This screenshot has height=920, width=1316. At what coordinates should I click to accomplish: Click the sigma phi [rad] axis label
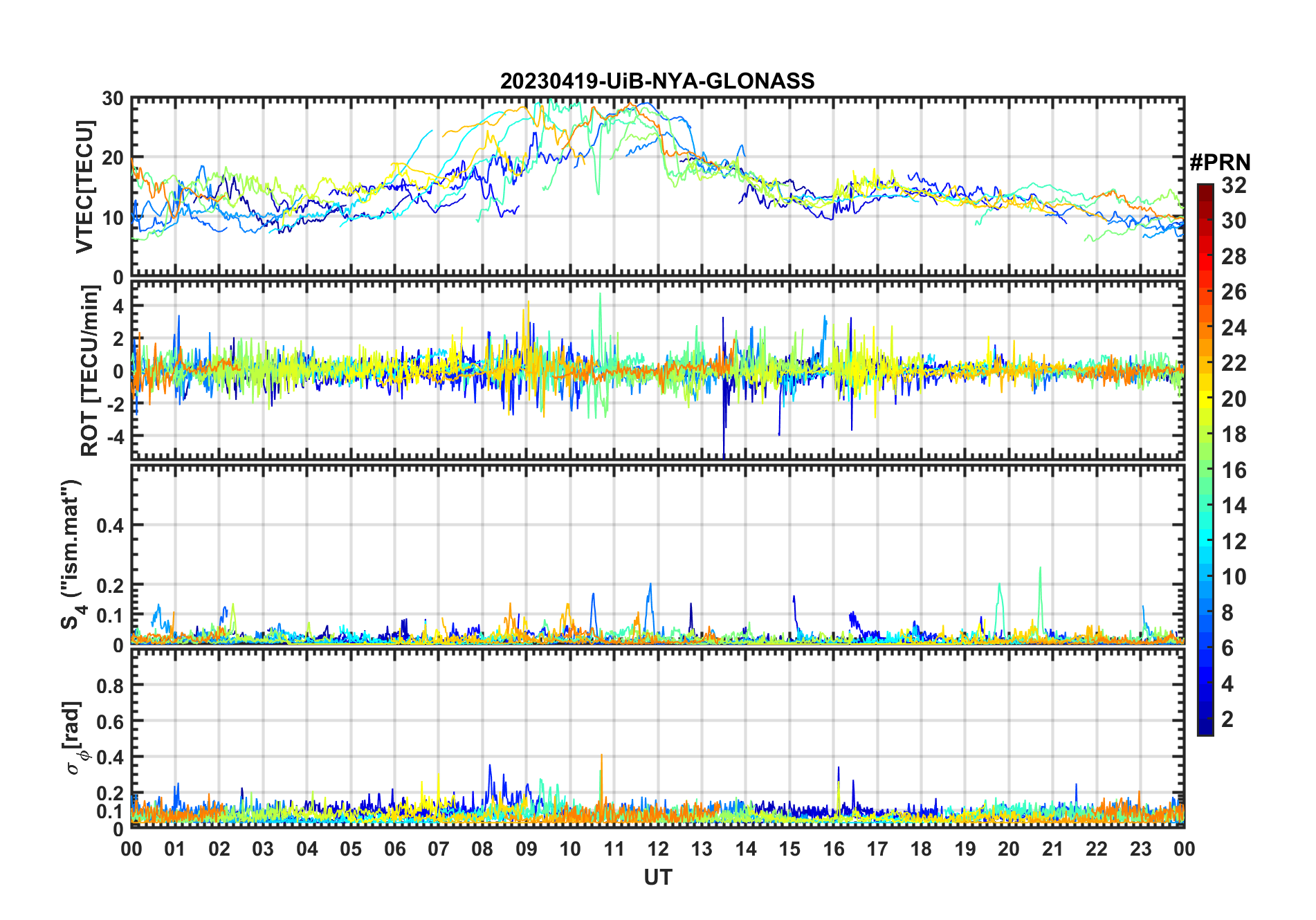pyautogui.click(x=75, y=738)
